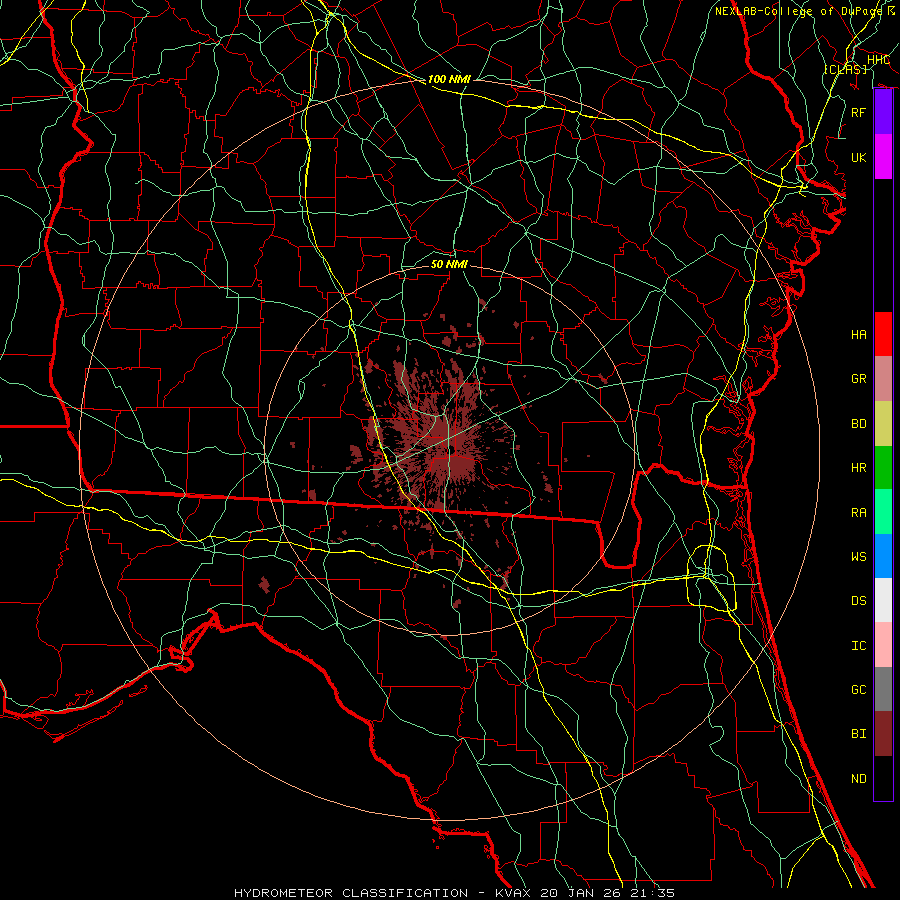This screenshot has width=900, height=900.
Task: Click the KVAX radar site identifier
Action: (x=514, y=893)
